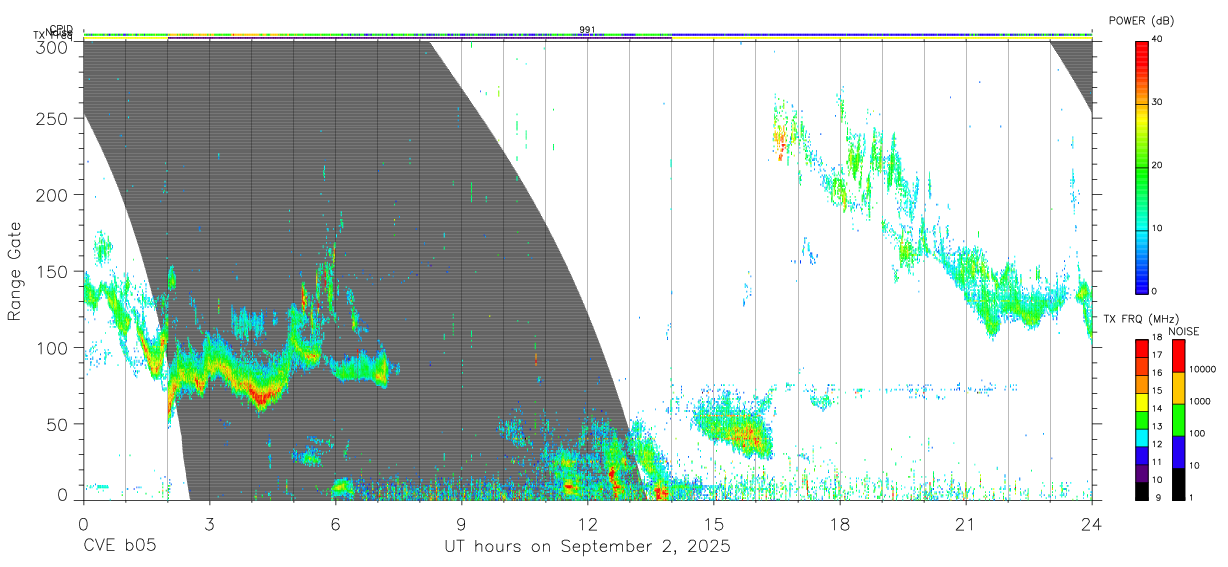Click the NOISE legend title
Viewport: 1228px width, 567px height.
(x=1185, y=331)
